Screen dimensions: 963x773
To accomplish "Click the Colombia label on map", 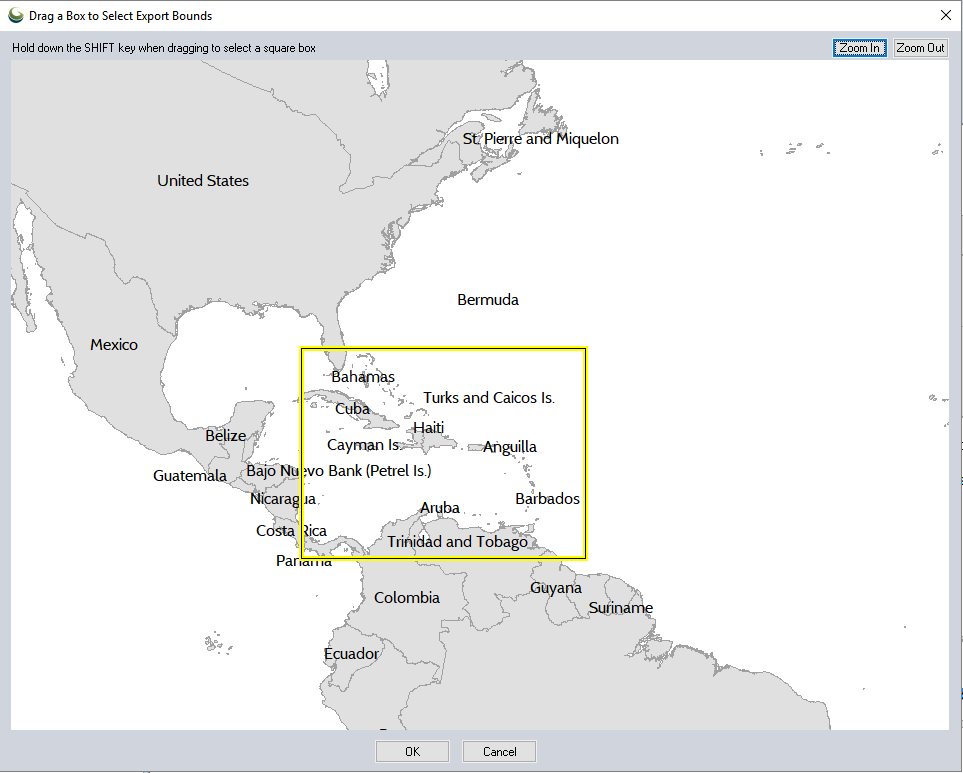I will coord(407,598).
